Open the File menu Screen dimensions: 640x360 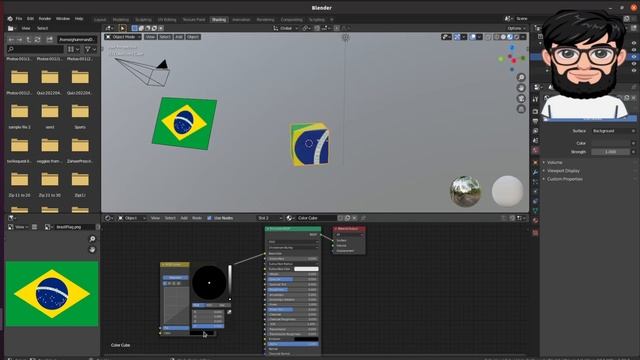[x=19, y=19]
